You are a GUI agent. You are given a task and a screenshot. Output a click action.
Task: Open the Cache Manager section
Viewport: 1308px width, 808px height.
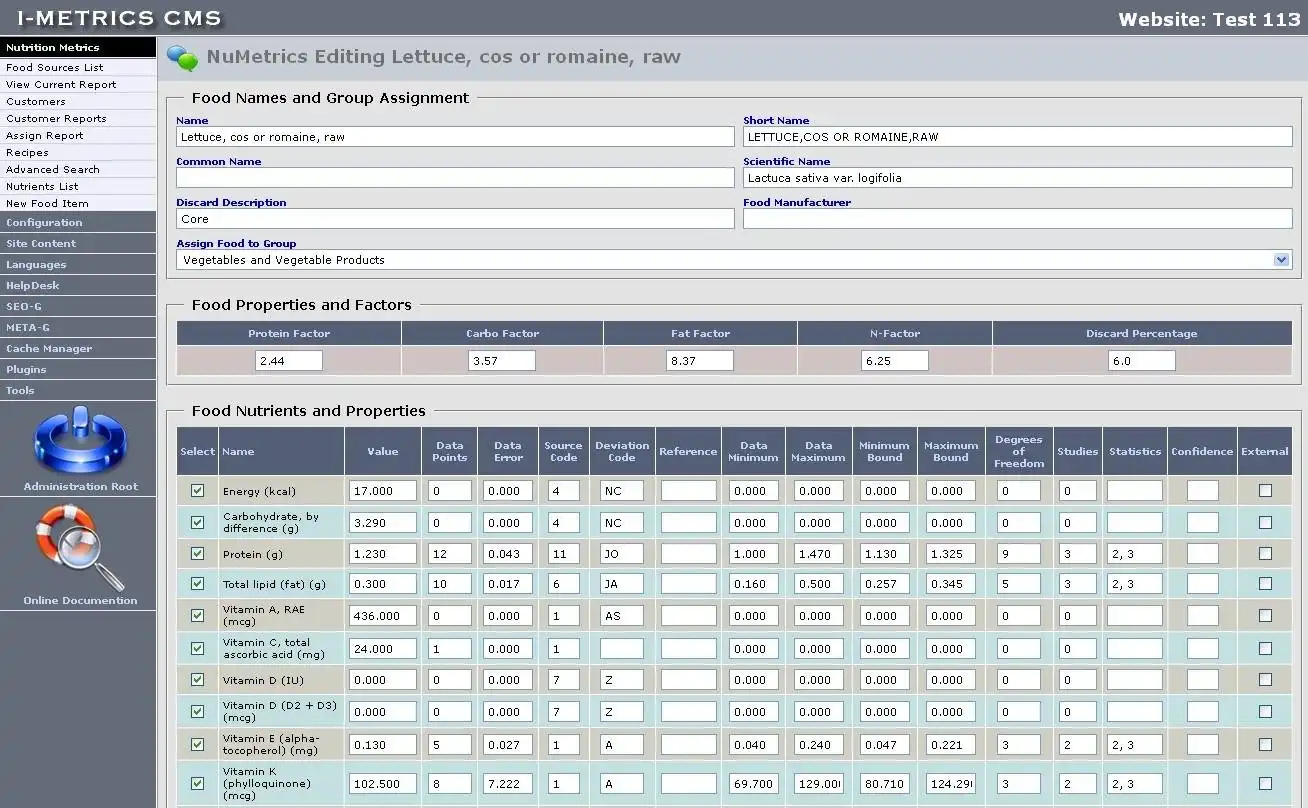click(x=49, y=349)
